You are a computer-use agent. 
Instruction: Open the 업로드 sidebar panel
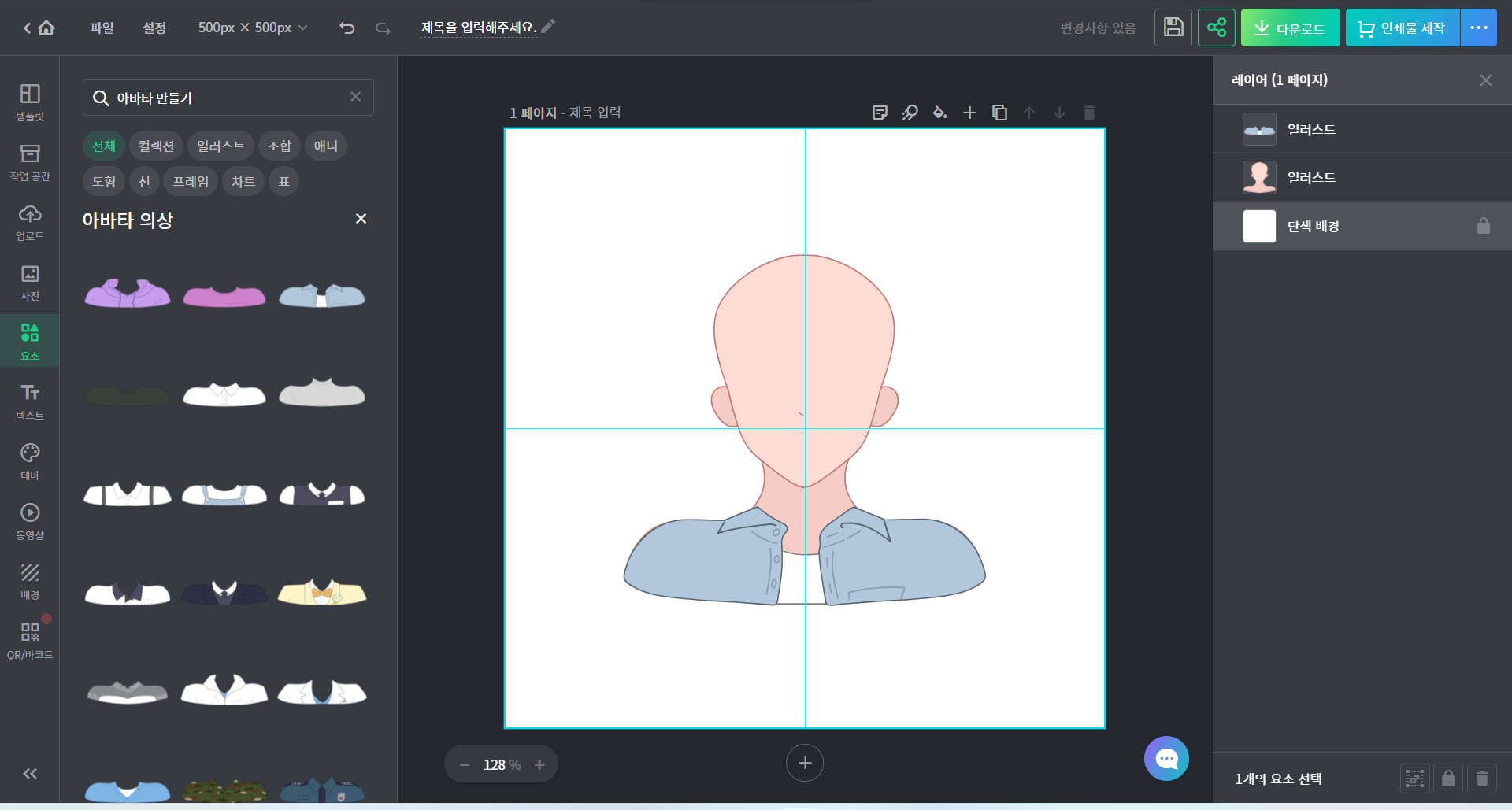click(x=30, y=222)
